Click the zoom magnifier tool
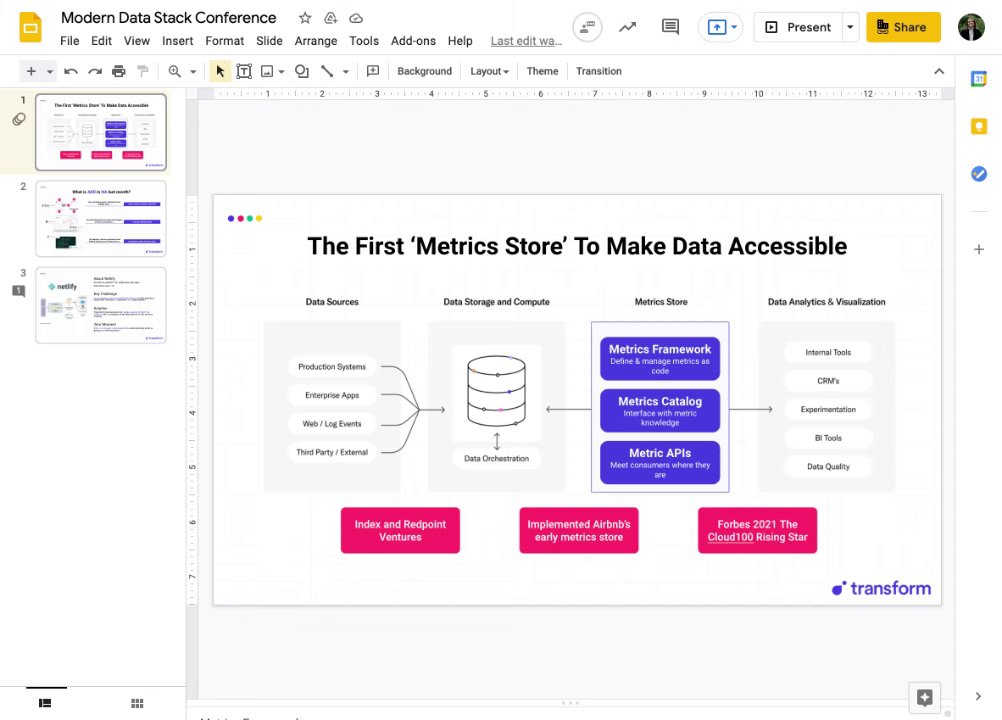 coord(174,71)
